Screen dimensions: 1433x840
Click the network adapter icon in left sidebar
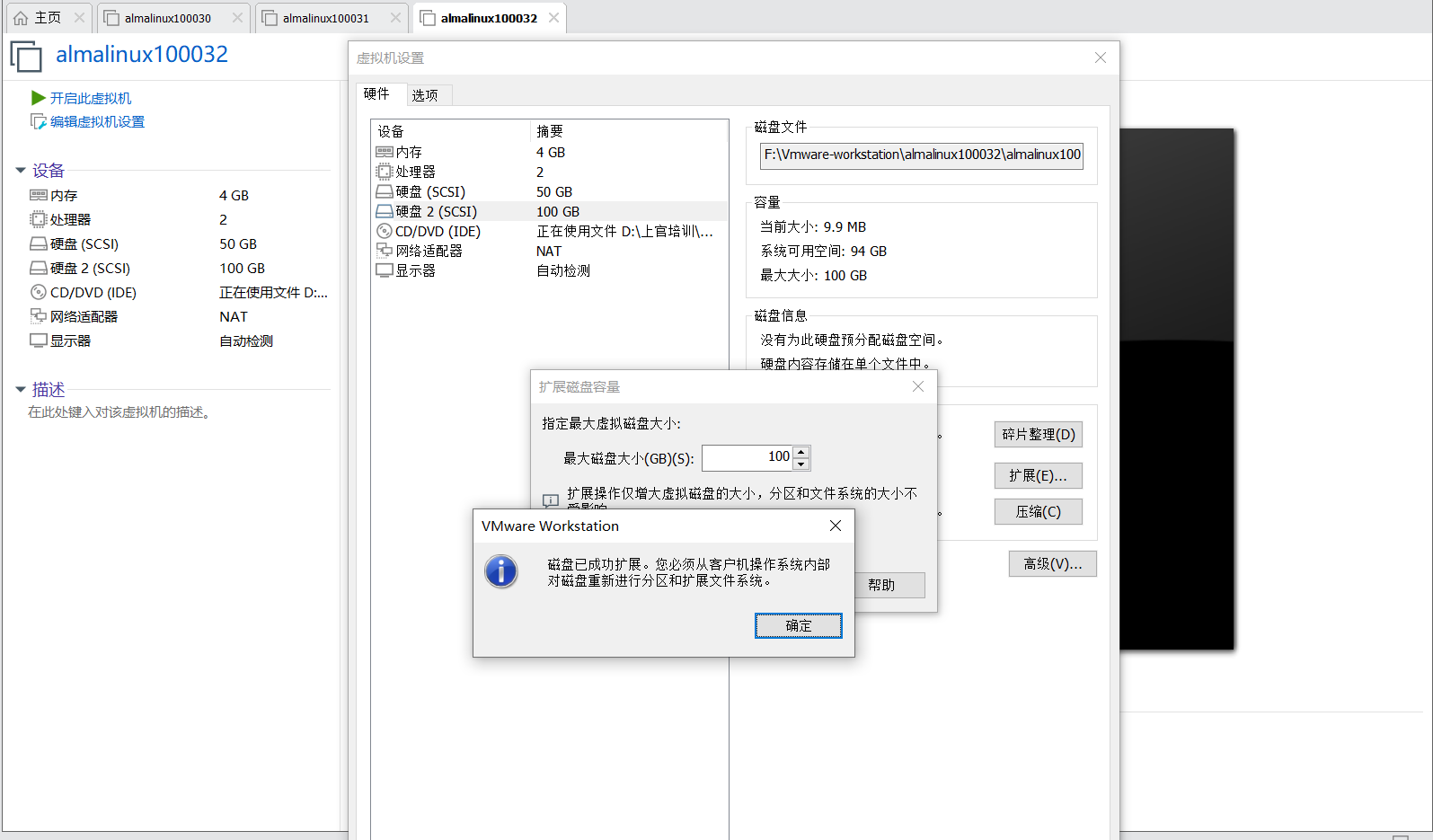pos(39,316)
